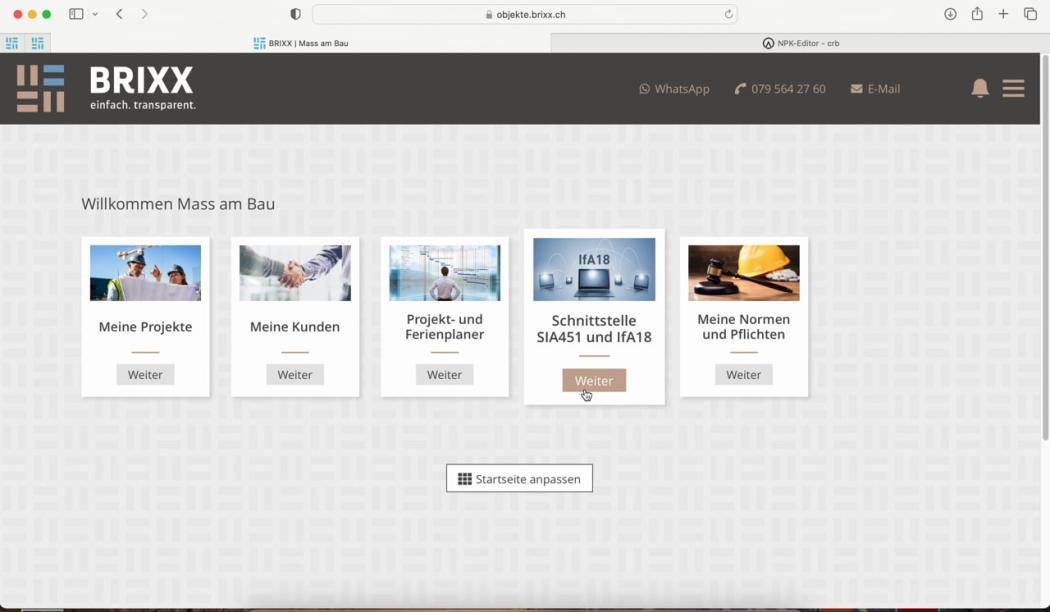This screenshot has width=1050, height=612.
Task: Click the Startseite anpassen button
Action: [x=520, y=479]
